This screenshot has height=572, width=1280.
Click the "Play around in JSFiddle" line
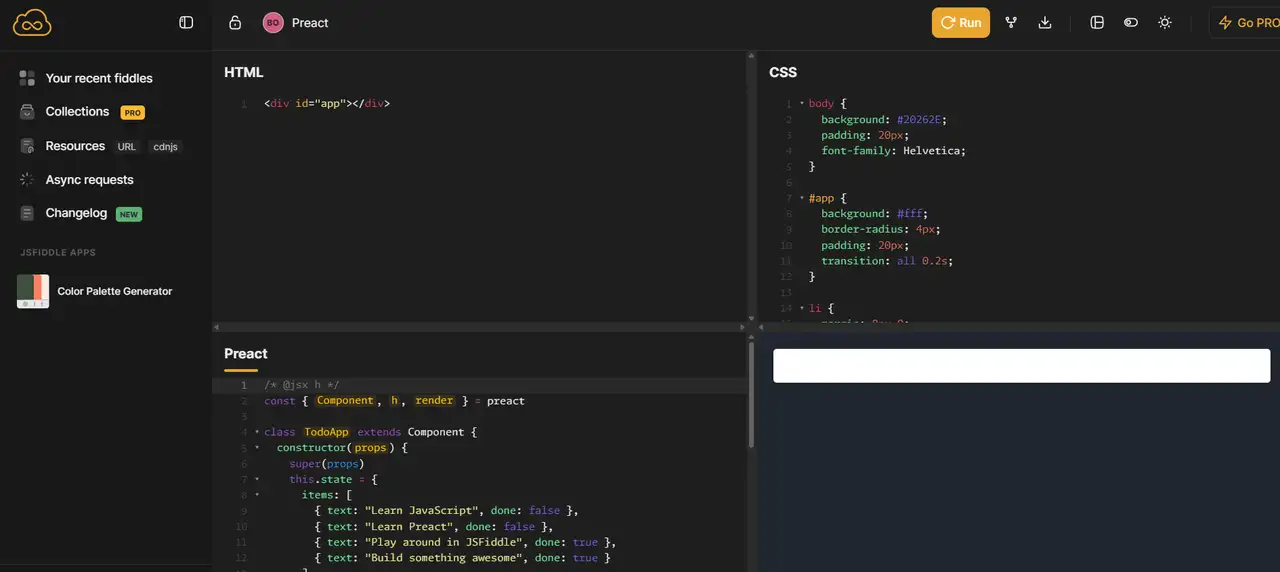465,542
